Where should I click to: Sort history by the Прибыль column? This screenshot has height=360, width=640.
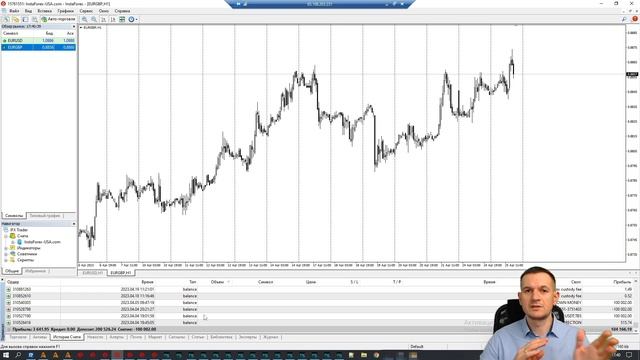(x=622, y=282)
